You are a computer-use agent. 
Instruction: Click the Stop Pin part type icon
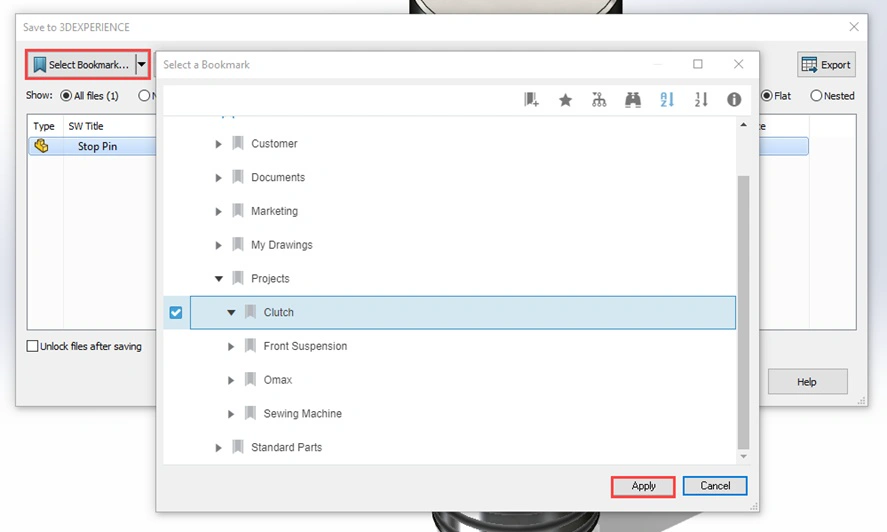[41, 146]
